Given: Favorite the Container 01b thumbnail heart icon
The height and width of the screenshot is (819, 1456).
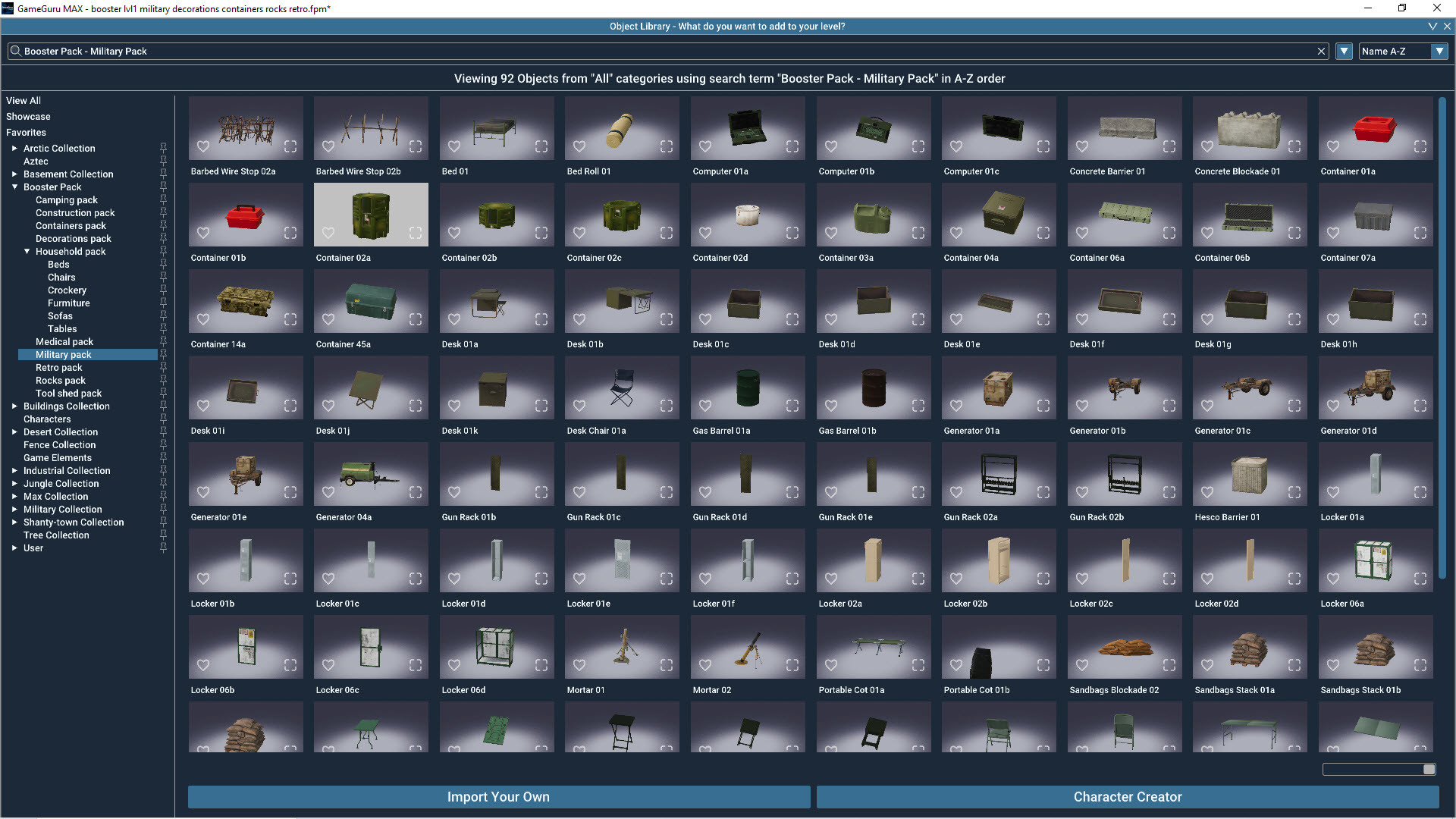Looking at the screenshot, I should click(203, 233).
